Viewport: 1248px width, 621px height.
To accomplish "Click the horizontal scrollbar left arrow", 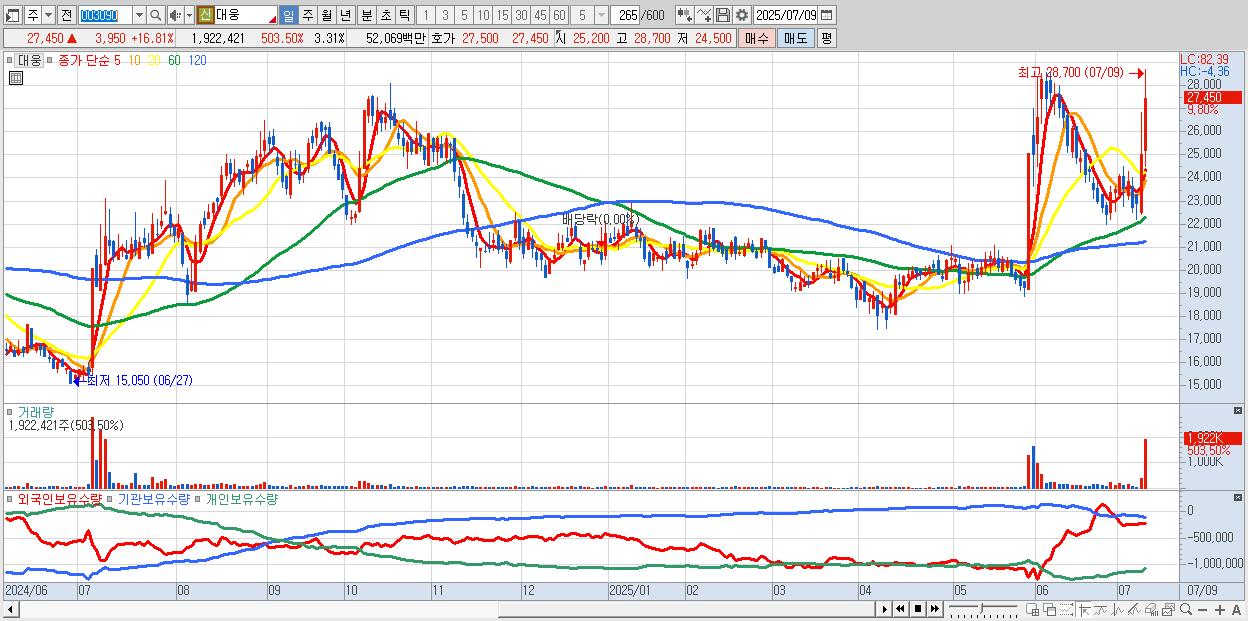I will pos(11,609).
